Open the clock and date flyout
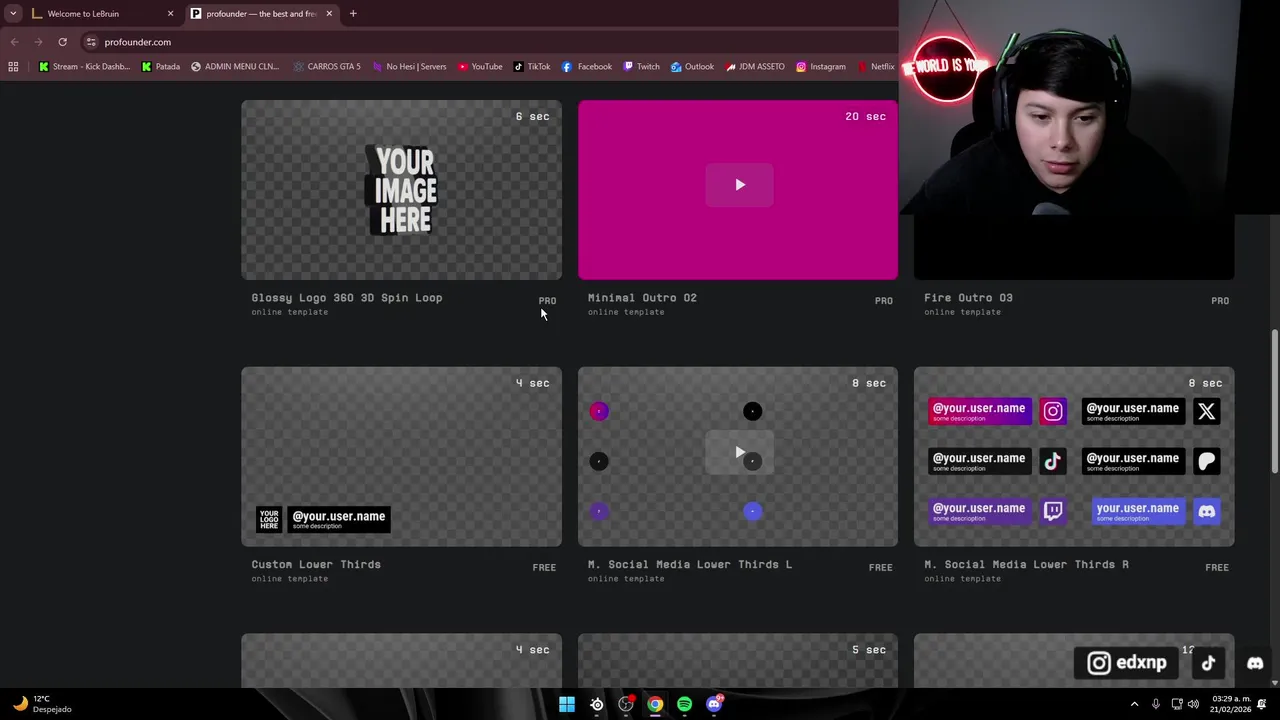 pos(1230,704)
